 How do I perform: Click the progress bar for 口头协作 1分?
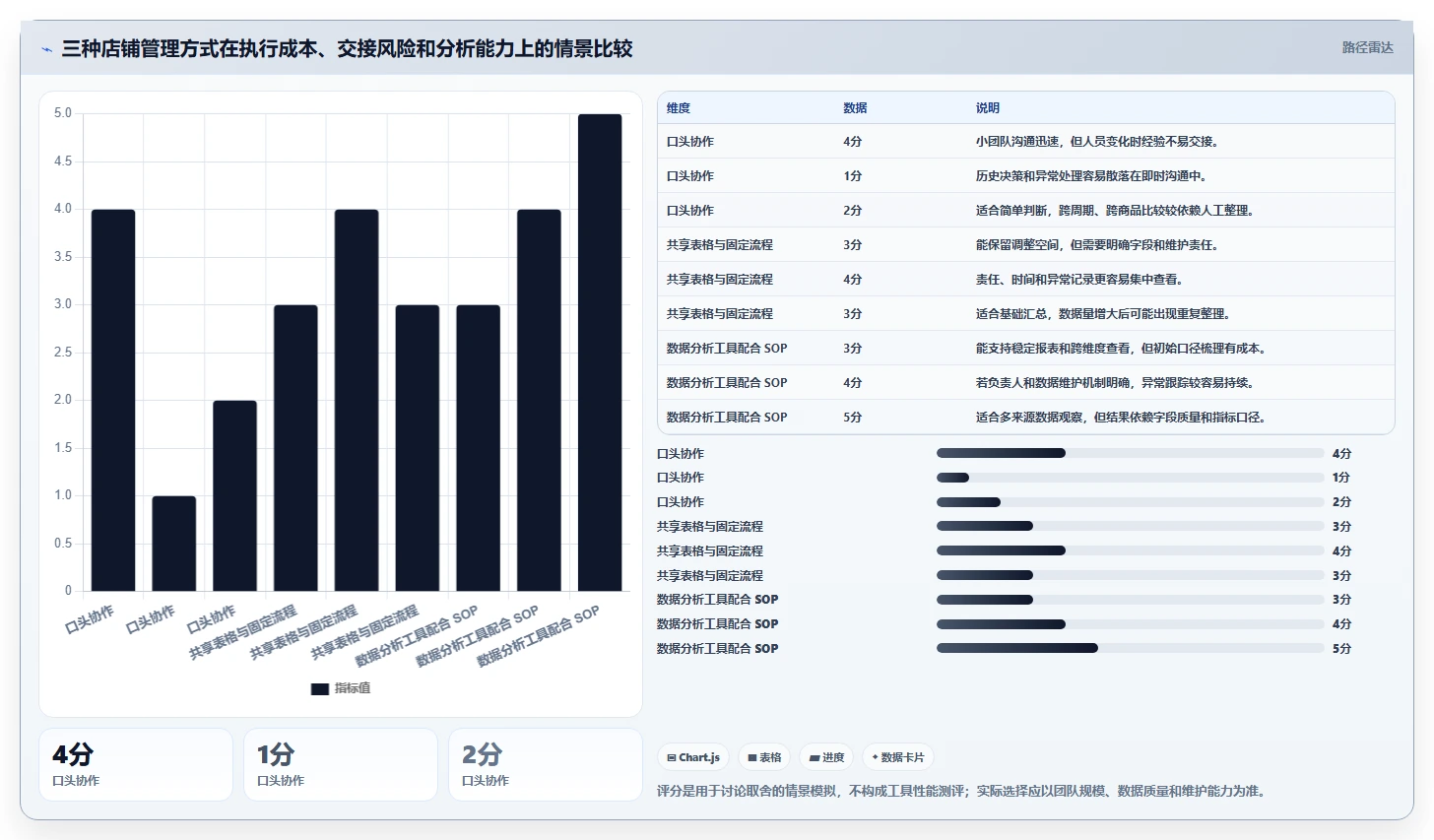[x=1130, y=478]
